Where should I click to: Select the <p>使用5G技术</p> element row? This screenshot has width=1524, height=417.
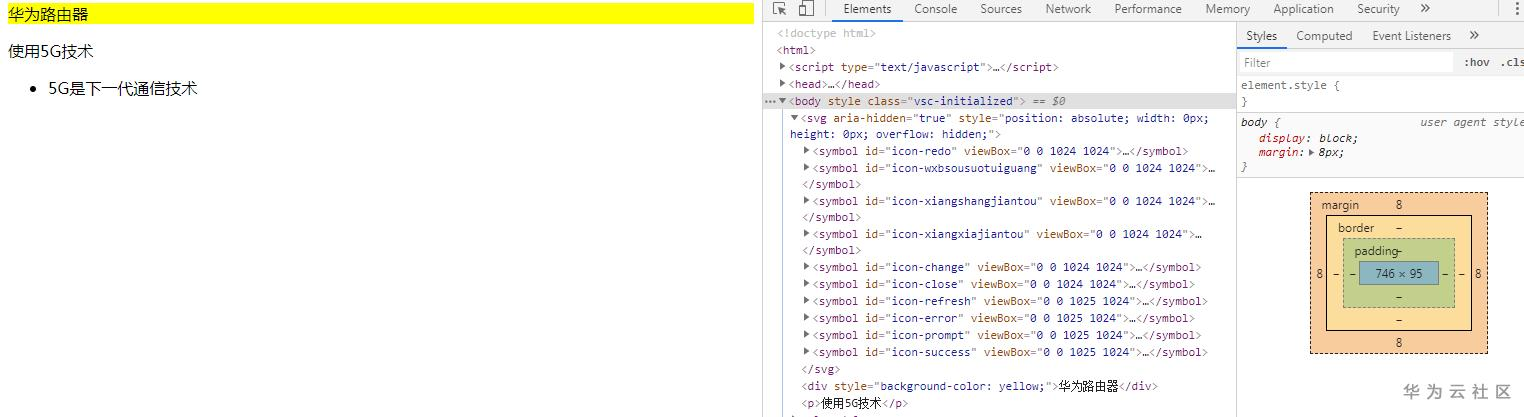click(855, 403)
